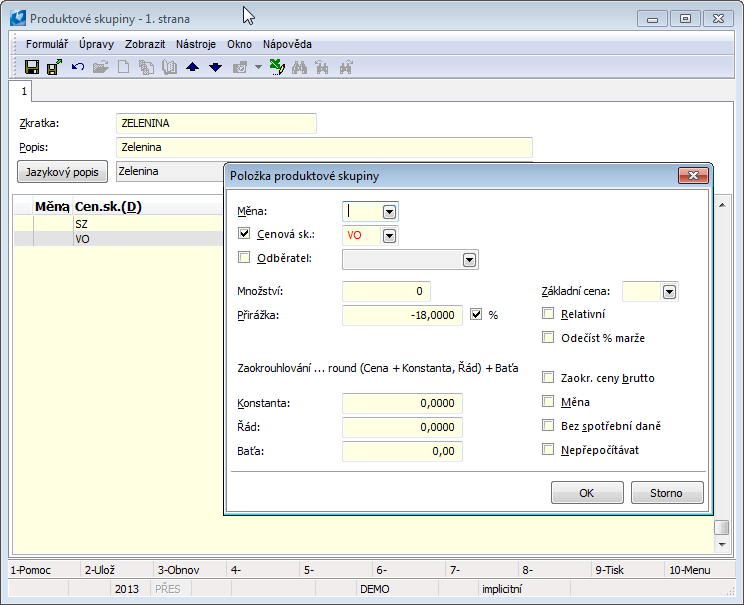Open the Nástroje menu
744x605 pixels.
[195, 44]
